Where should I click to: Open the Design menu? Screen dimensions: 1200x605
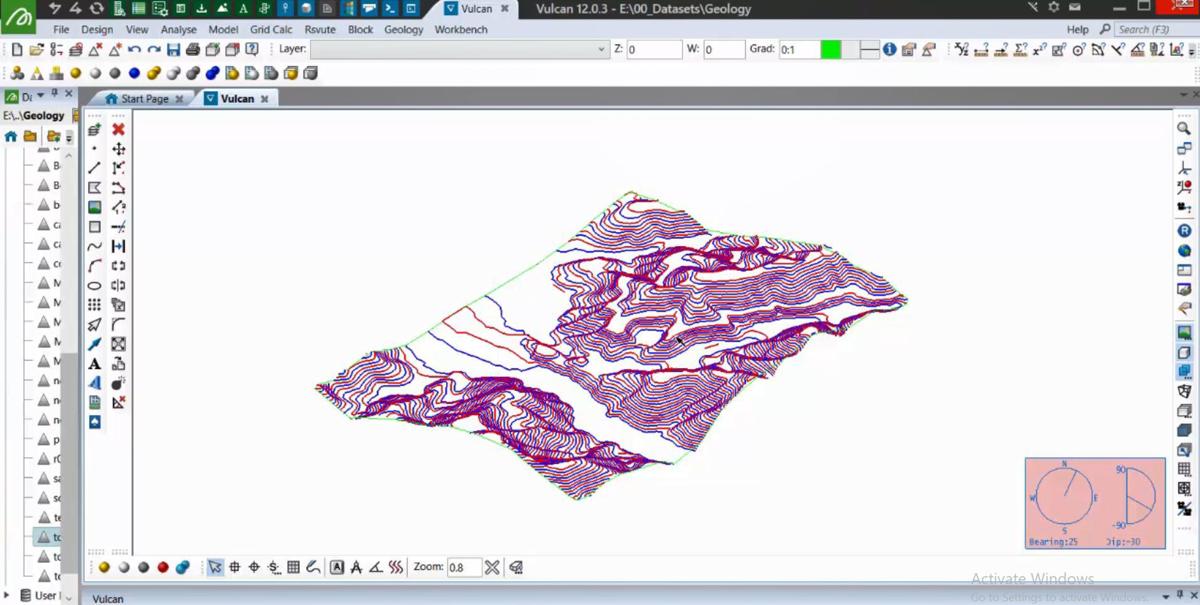(97, 30)
